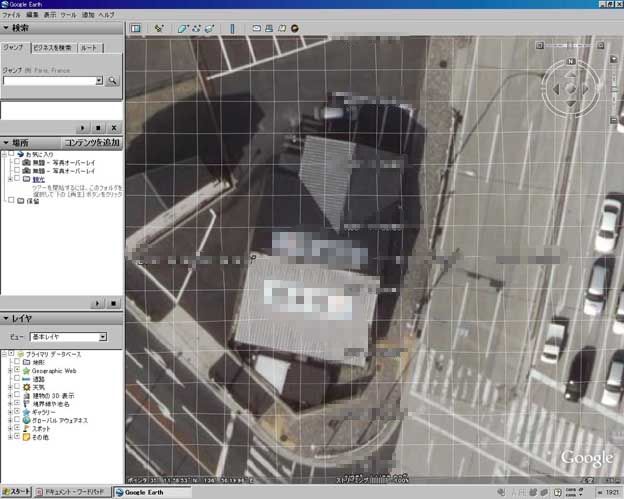
Task: Toggle the Geographic Web layer checkbox
Action: 17,370
